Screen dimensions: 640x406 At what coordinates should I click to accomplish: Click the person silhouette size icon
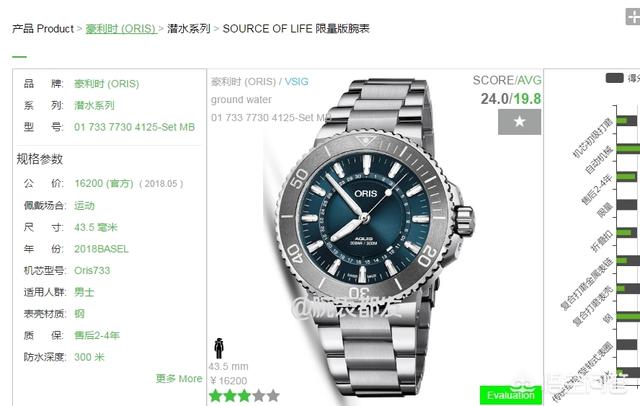(x=219, y=348)
